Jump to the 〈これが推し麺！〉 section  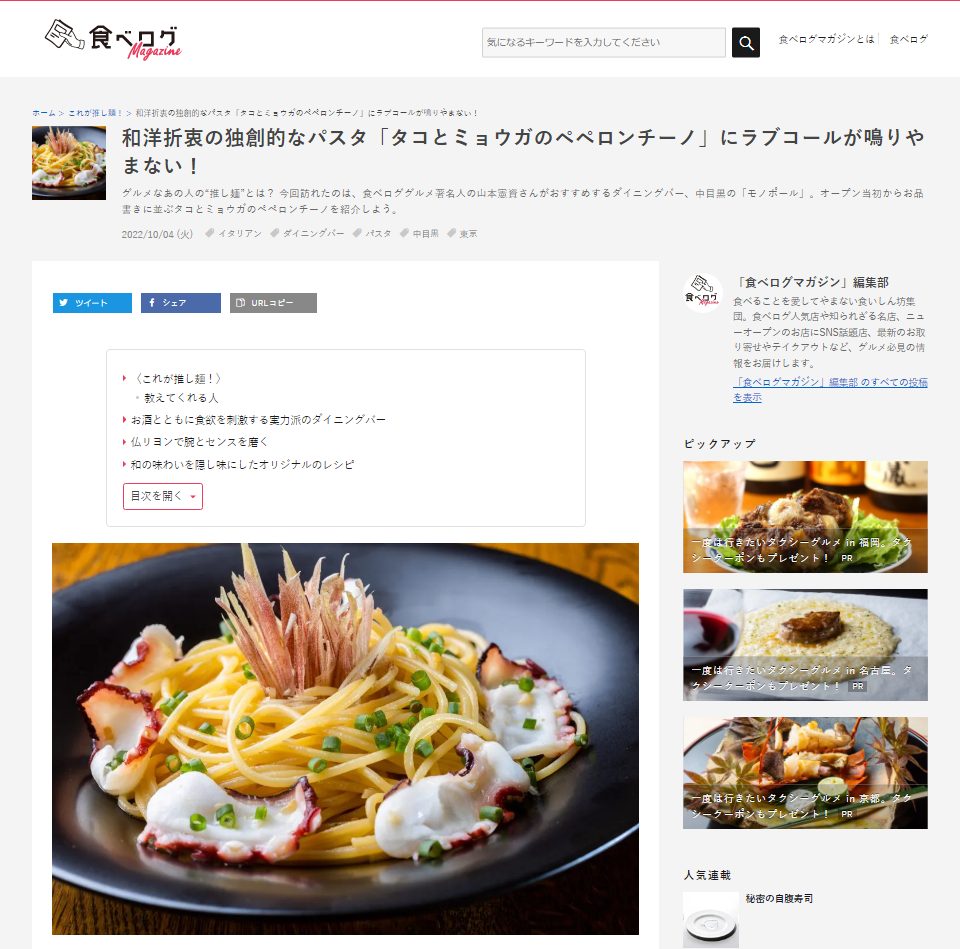pos(177,379)
